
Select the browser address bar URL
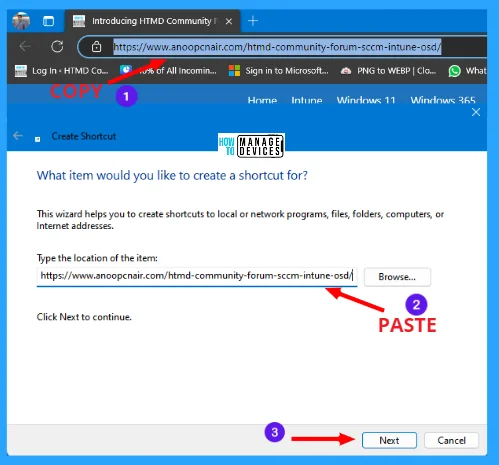point(277,47)
